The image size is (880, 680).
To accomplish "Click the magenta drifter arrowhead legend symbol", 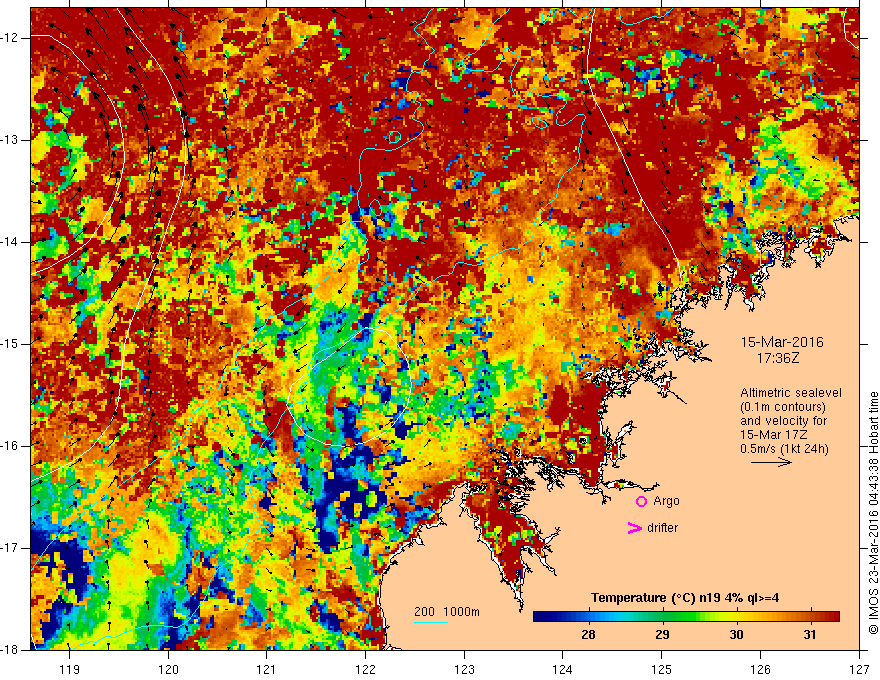I will click(634, 528).
